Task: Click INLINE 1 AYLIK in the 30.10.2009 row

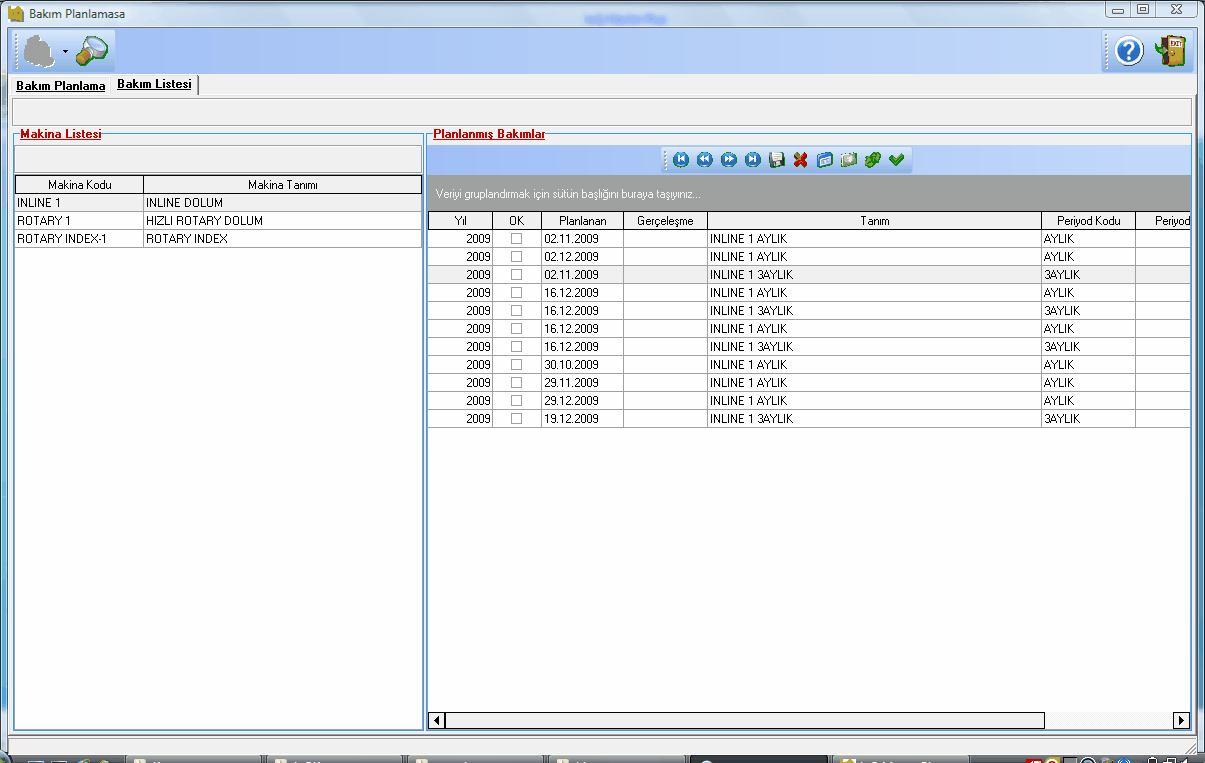Action: [x=874, y=365]
